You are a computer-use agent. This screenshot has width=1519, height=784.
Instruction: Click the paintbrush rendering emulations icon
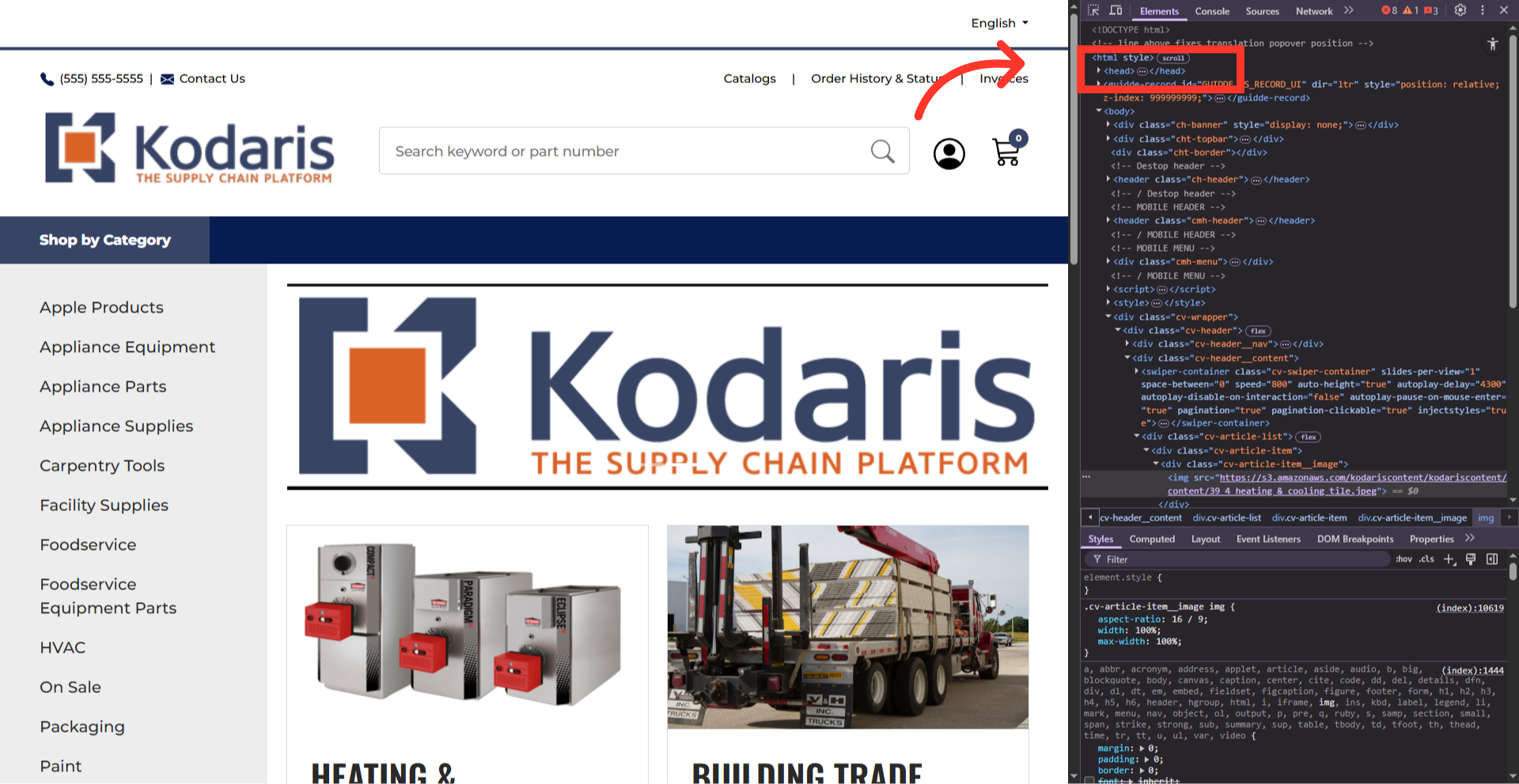tap(1471, 559)
